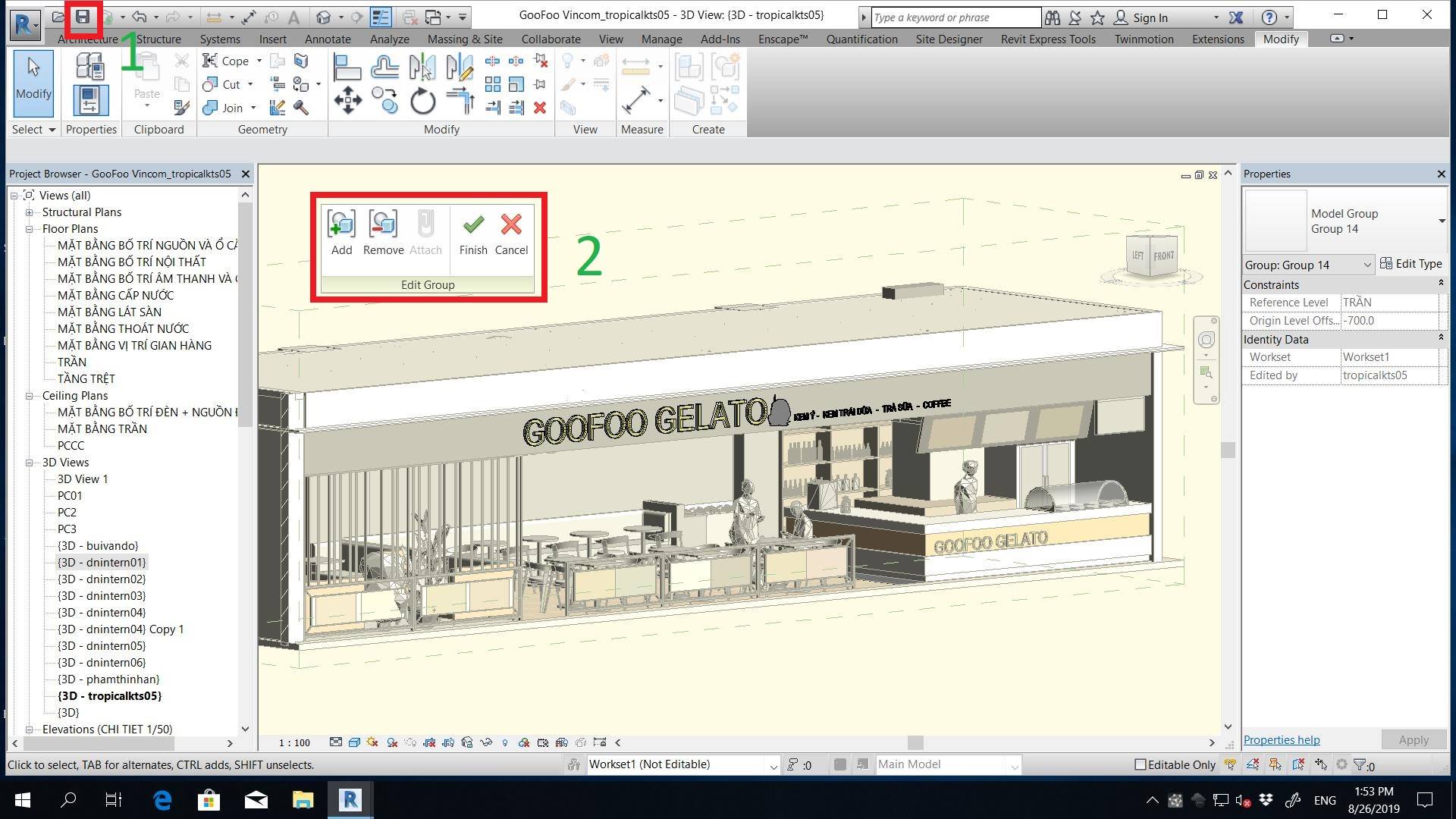The image size is (1456, 819).
Task: Open the Workset1 dropdown in status bar
Action: pos(773,766)
